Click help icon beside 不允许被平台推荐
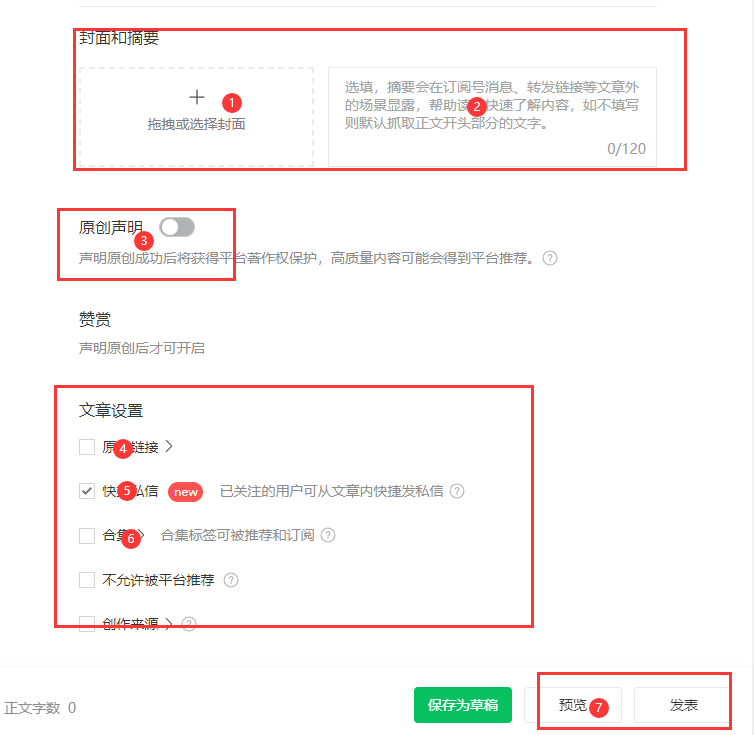This screenshot has height=735, width=754. pyautogui.click(x=231, y=580)
